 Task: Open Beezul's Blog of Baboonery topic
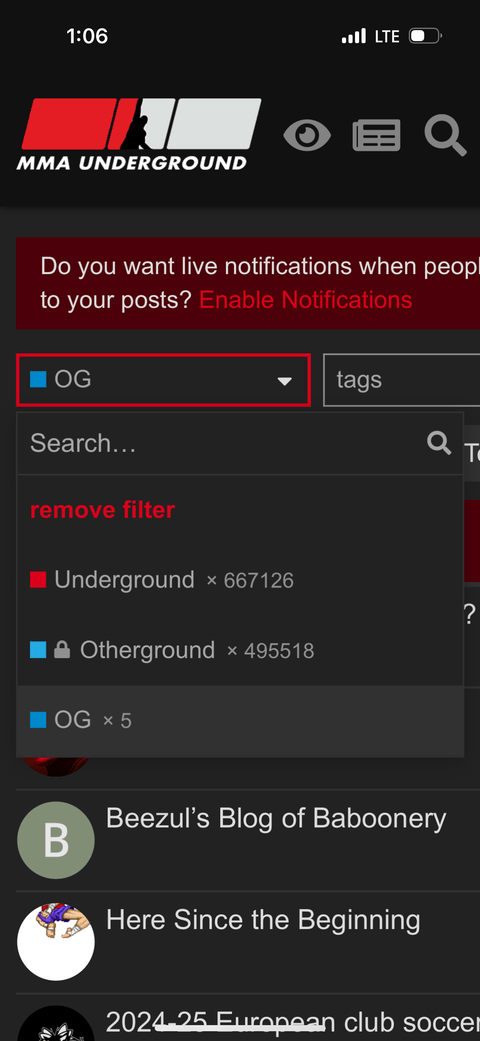(x=276, y=819)
